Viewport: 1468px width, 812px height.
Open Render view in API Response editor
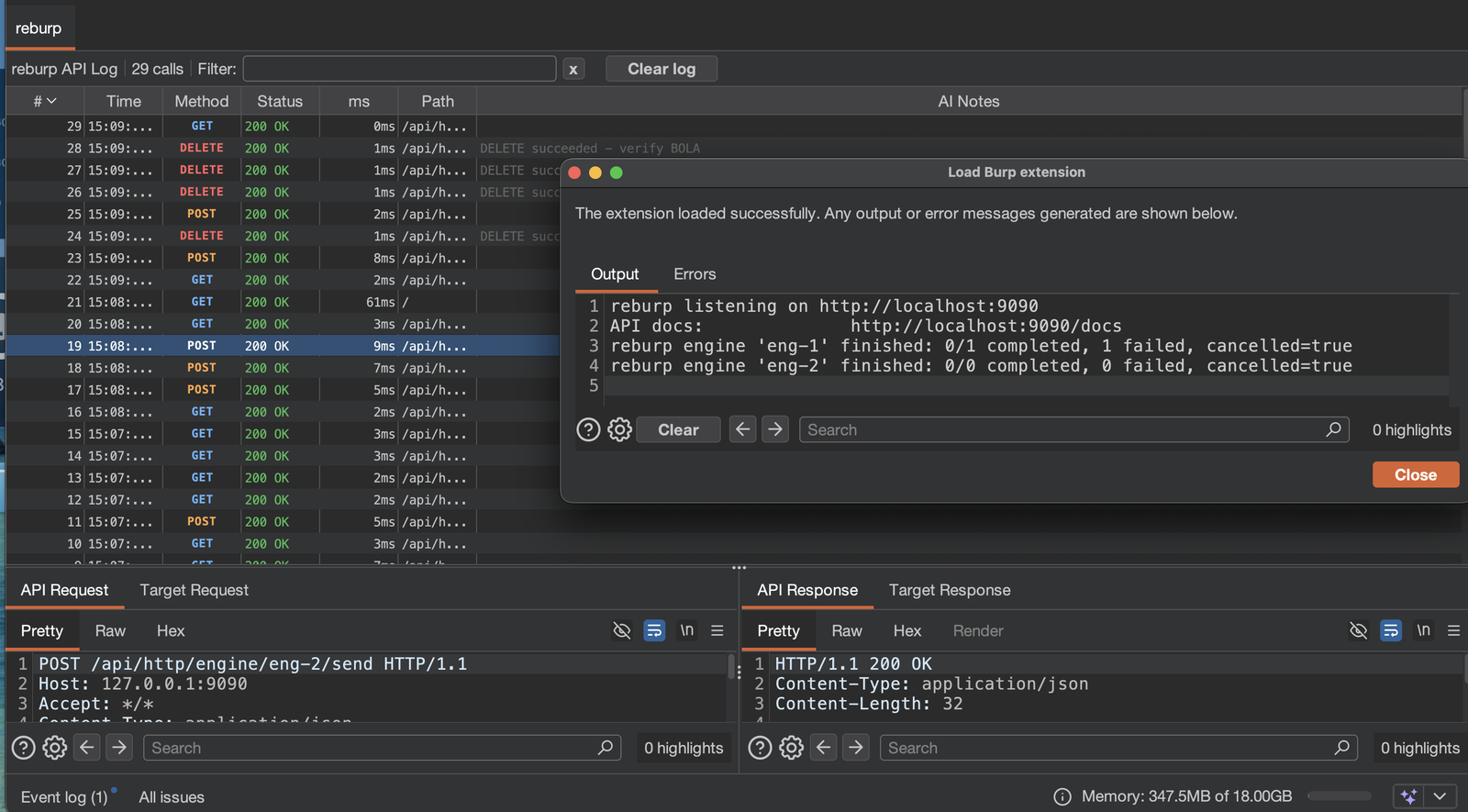pyautogui.click(x=978, y=630)
